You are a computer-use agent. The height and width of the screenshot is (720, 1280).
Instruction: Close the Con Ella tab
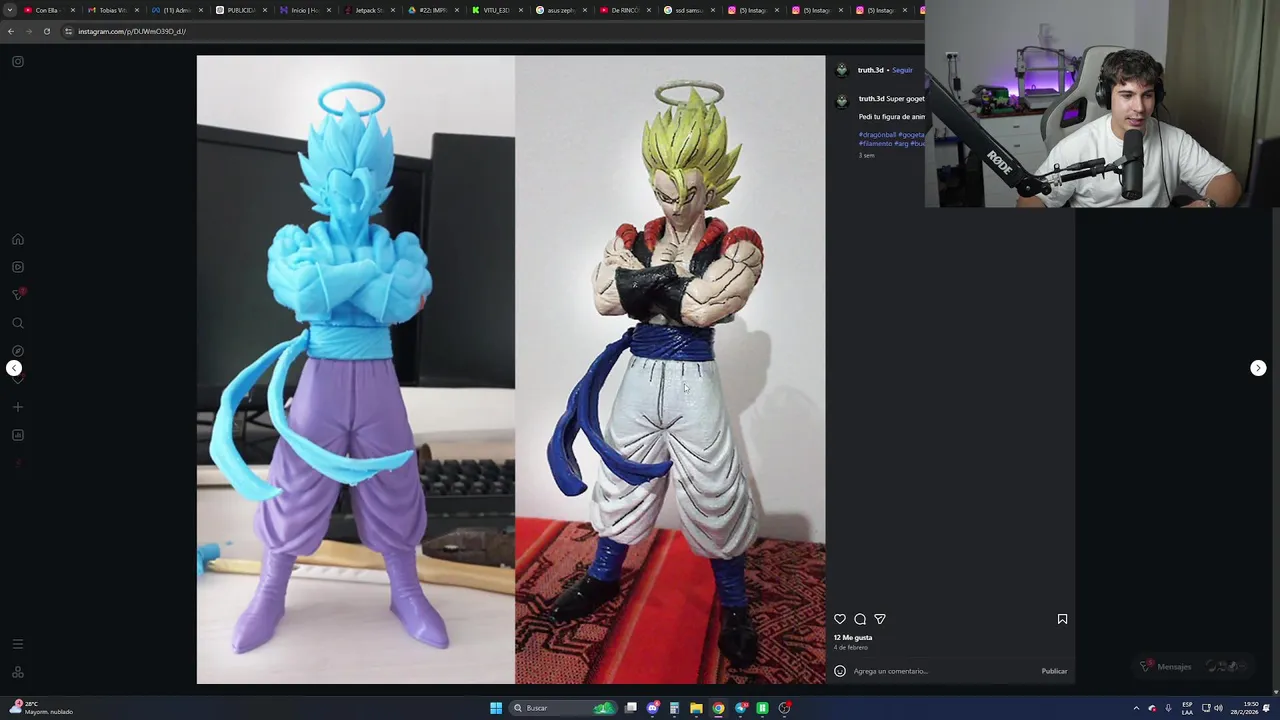coord(73,10)
